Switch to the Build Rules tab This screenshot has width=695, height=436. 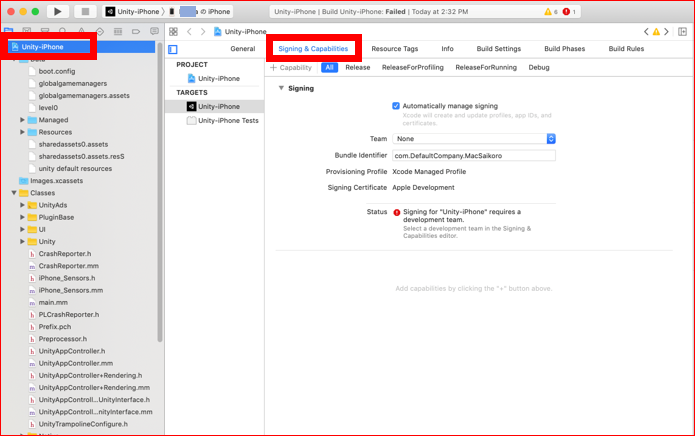point(626,49)
